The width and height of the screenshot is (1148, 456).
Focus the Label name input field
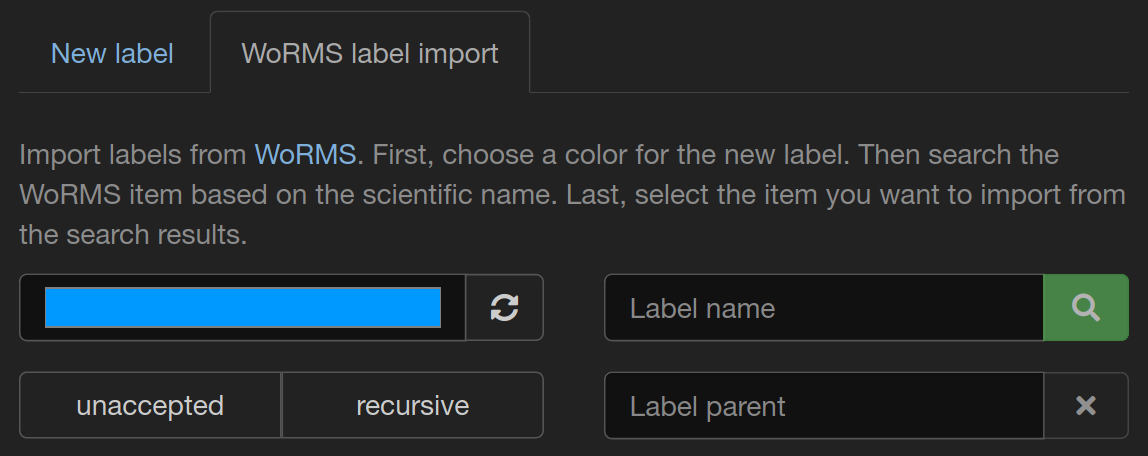823,308
